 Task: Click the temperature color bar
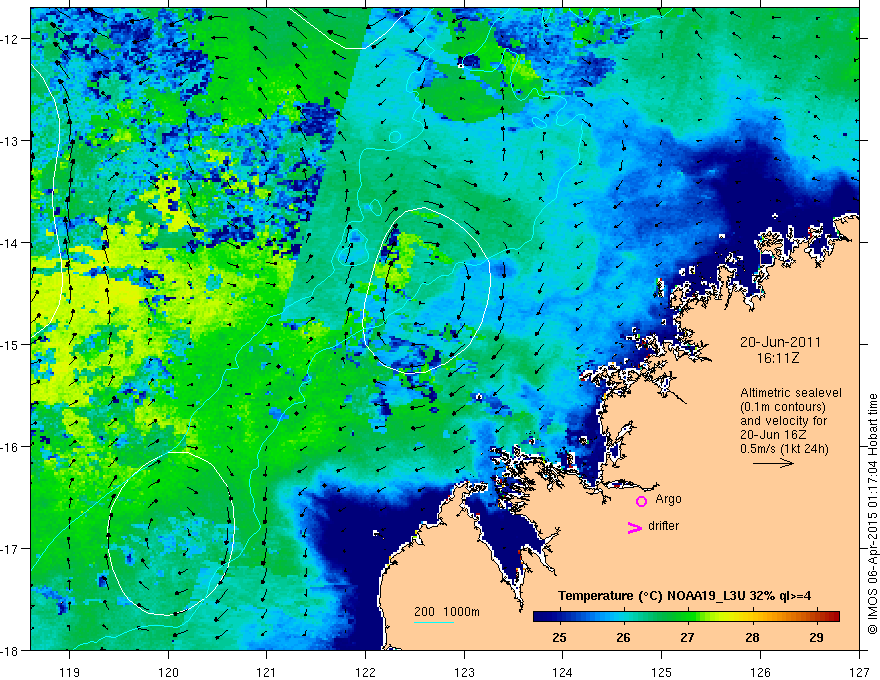coord(686,617)
